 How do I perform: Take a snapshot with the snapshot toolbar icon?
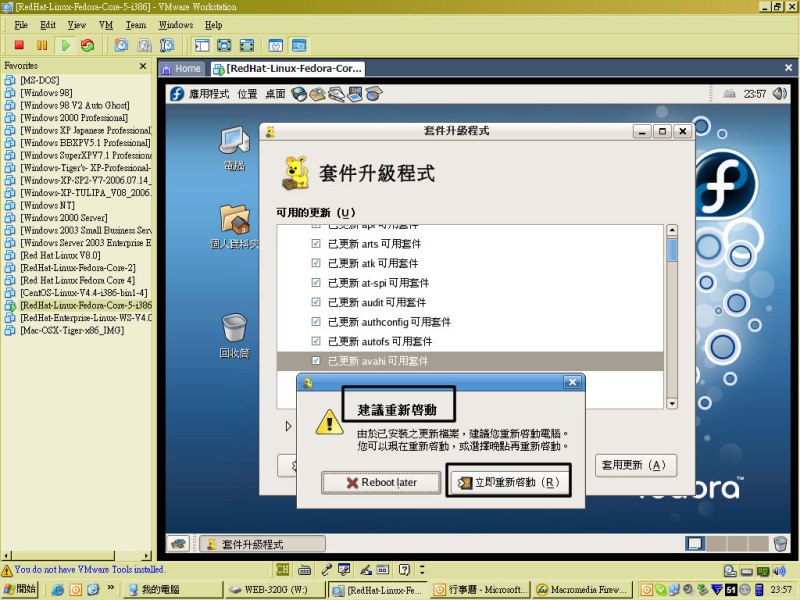click(x=121, y=45)
